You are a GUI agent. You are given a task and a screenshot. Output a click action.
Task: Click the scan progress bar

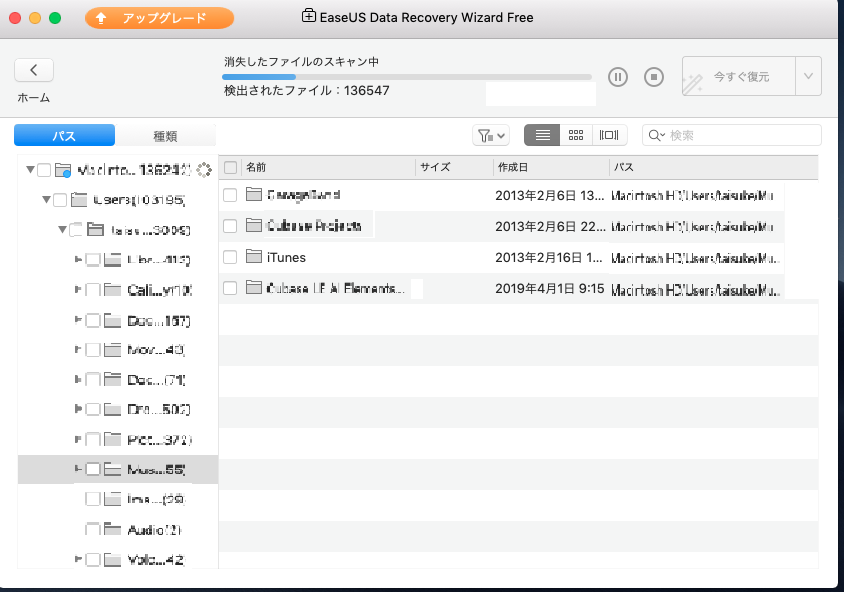[x=407, y=77]
